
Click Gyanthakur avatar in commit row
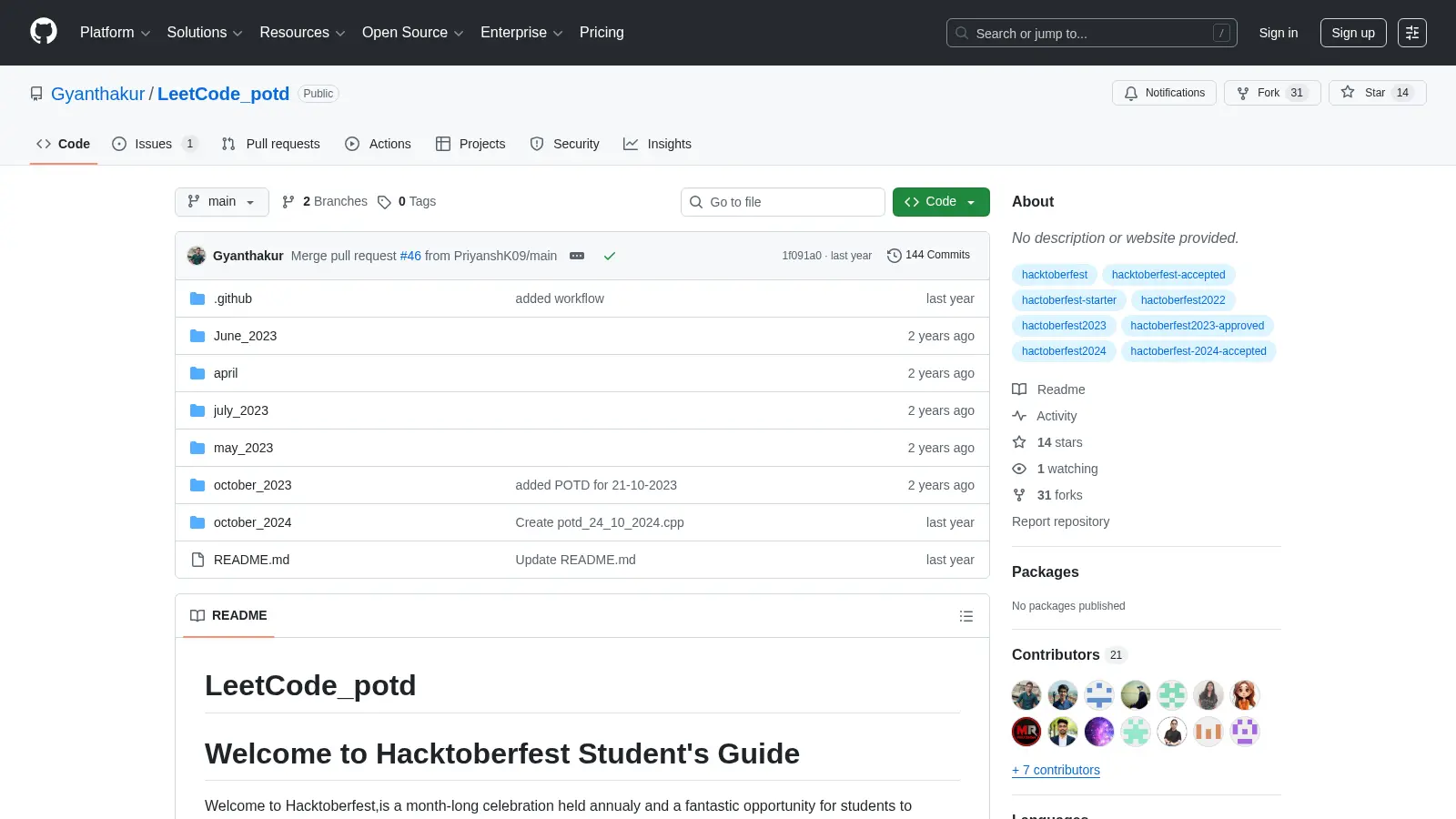[x=197, y=256]
